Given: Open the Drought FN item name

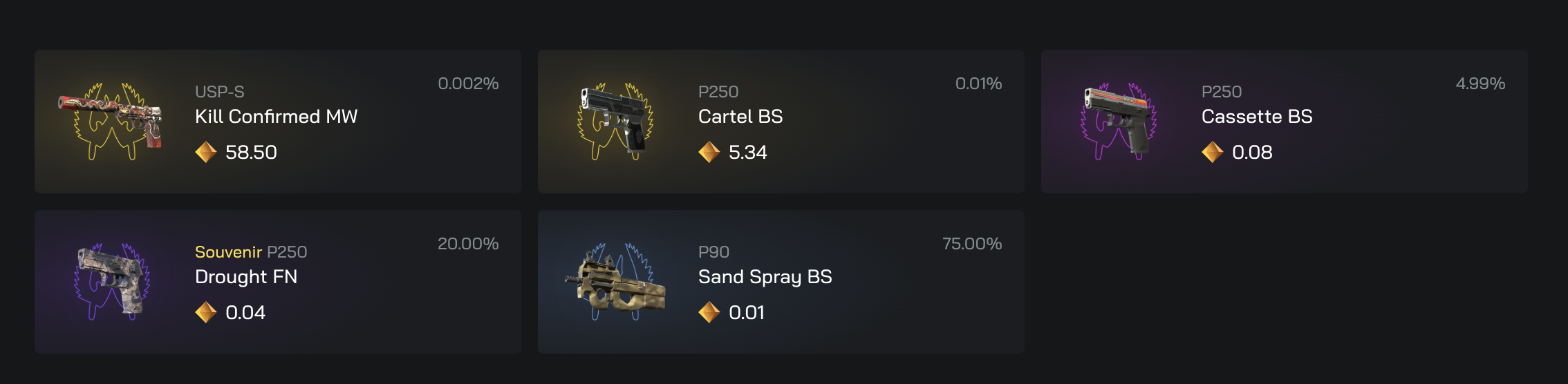Looking at the screenshot, I should [x=246, y=277].
